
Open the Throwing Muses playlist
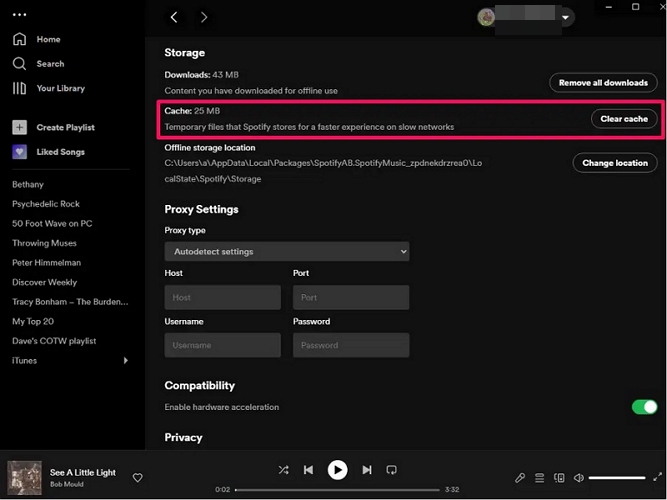point(44,243)
